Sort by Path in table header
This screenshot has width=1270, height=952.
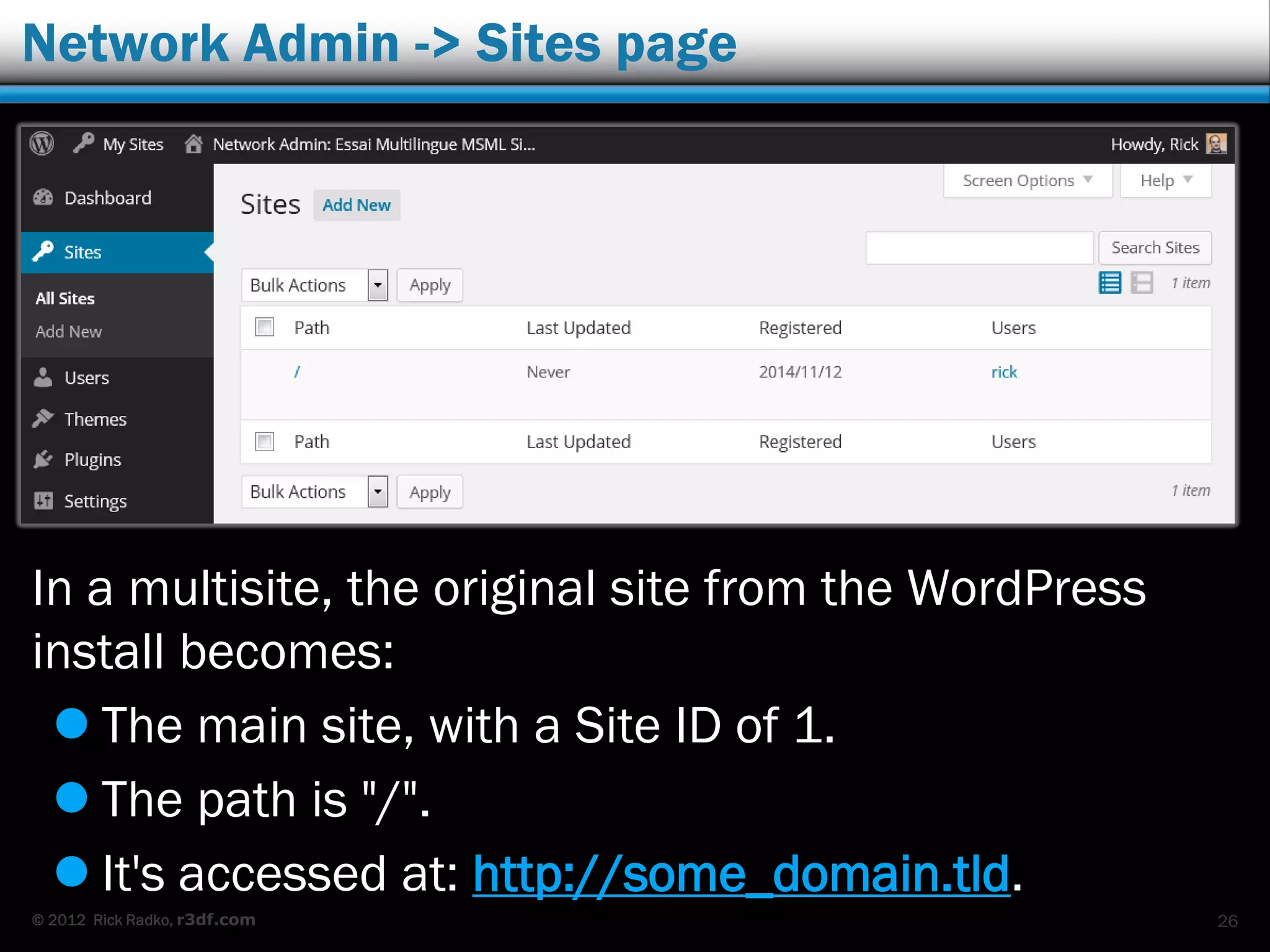[x=312, y=327]
